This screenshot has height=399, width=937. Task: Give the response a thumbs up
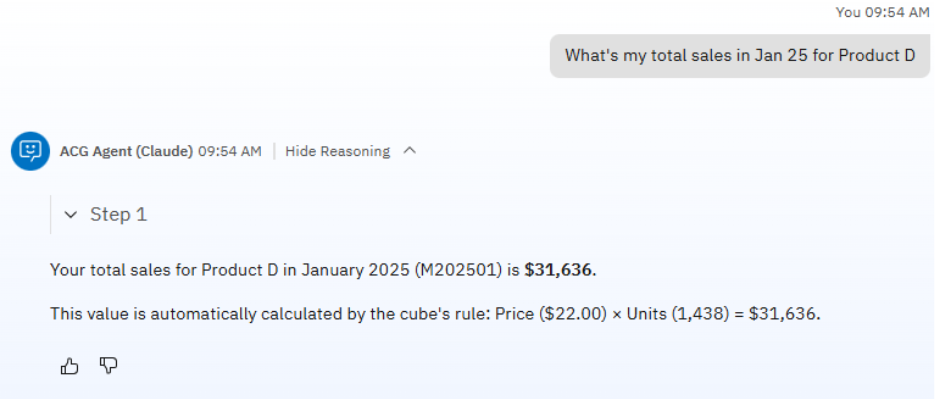coord(69,366)
